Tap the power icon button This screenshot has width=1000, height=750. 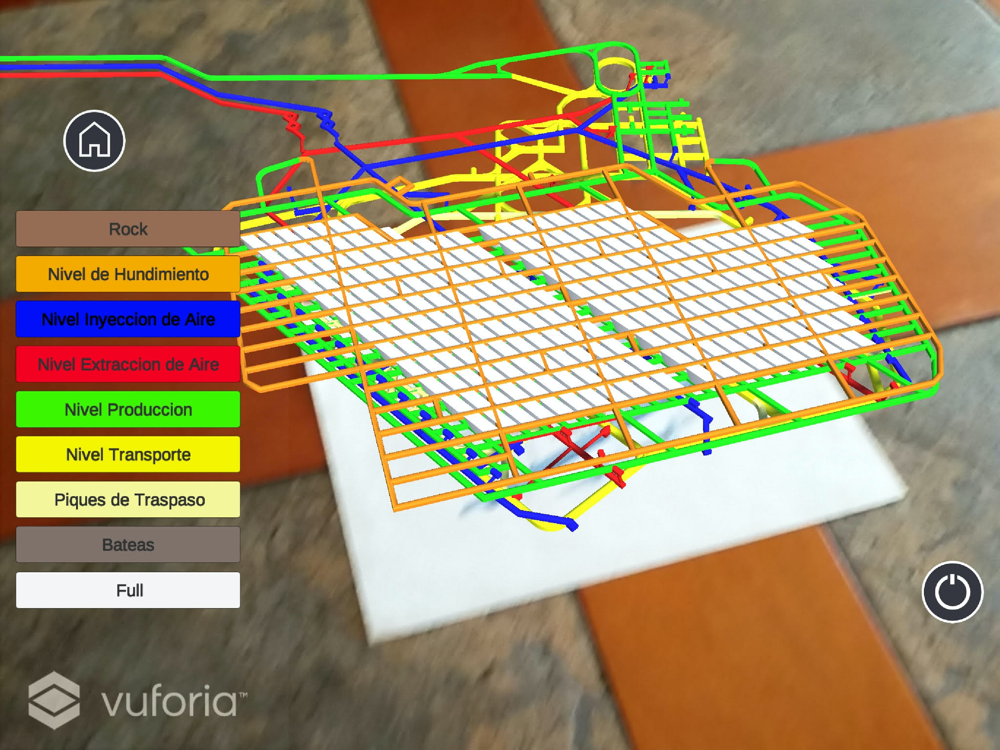point(952,591)
